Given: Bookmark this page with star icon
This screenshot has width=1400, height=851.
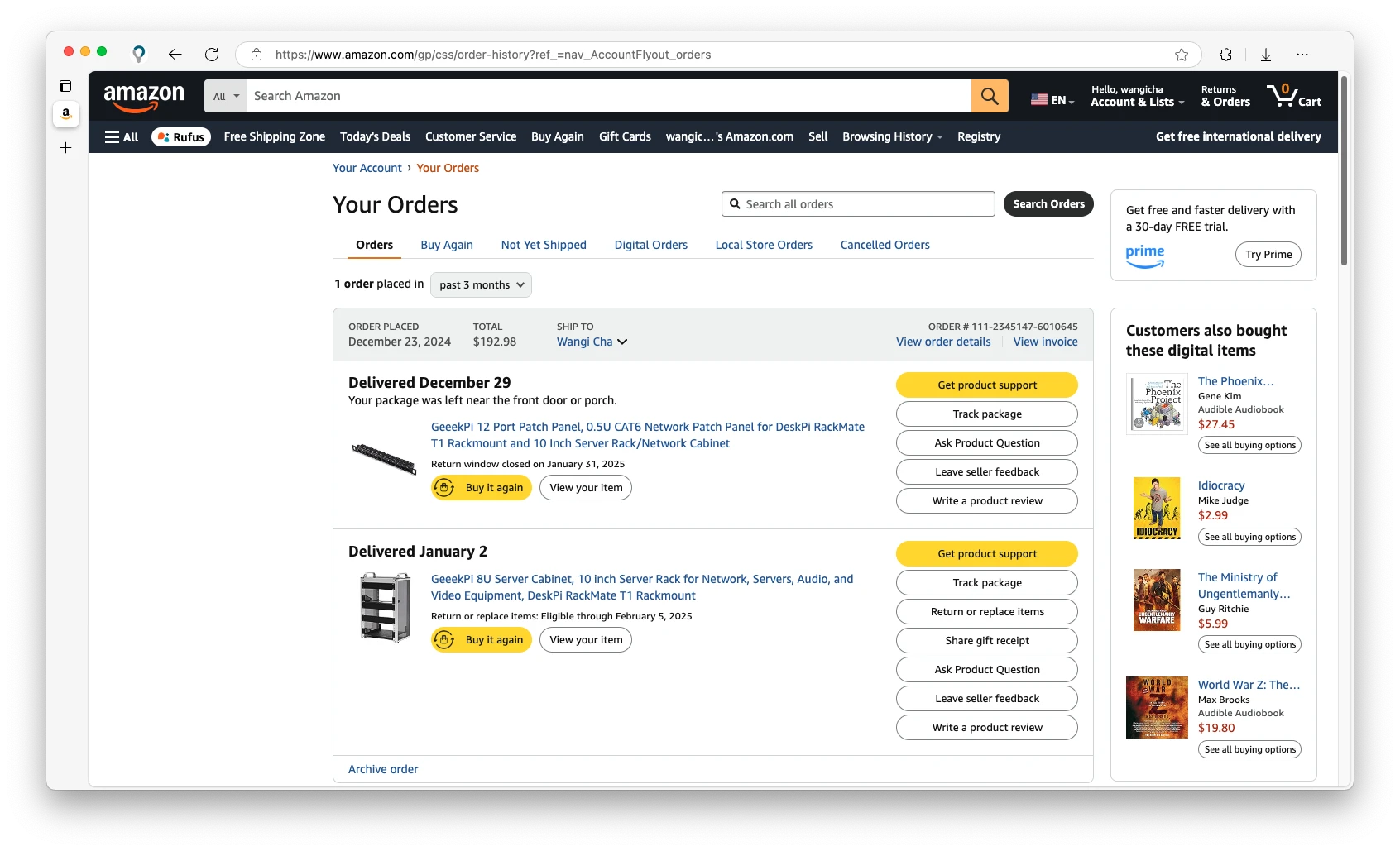Looking at the screenshot, I should pos(1182,55).
